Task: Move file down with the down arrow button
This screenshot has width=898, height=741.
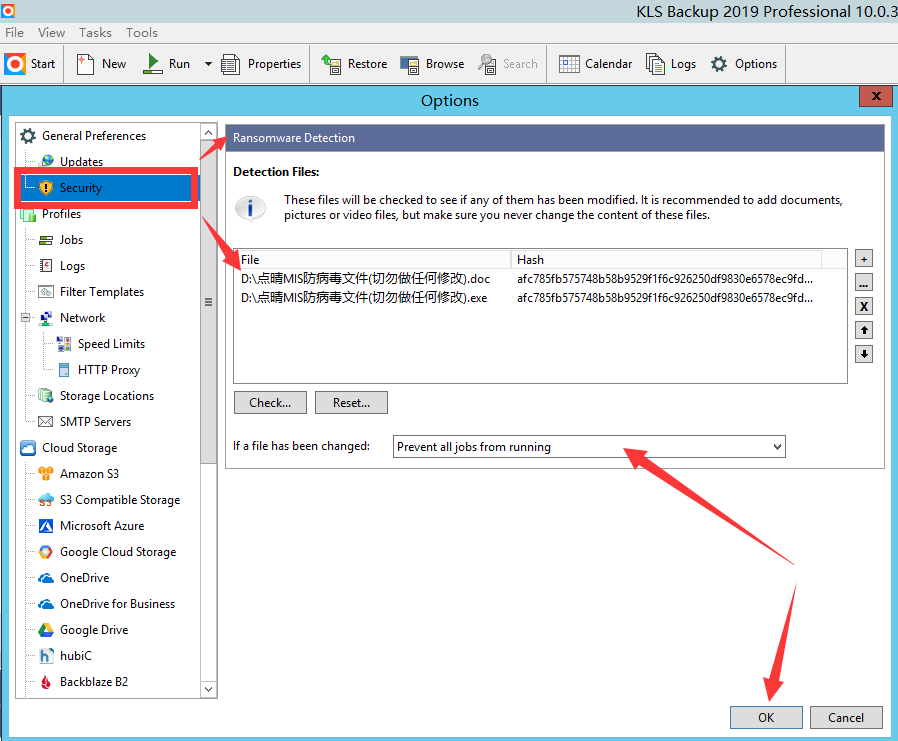Action: pyautogui.click(x=864, y=354)
